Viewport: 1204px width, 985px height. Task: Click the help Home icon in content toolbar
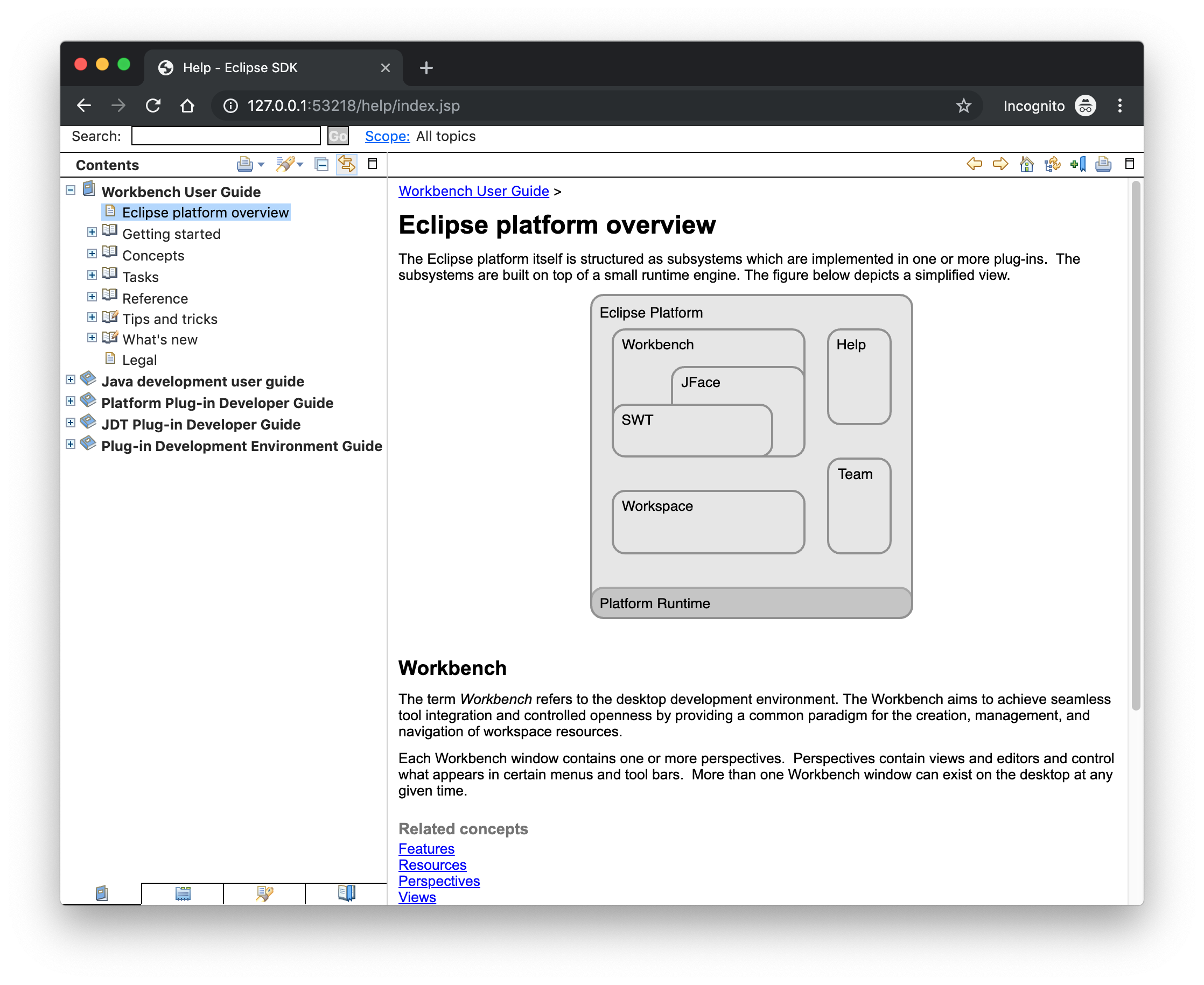(x=1026, y=165)
